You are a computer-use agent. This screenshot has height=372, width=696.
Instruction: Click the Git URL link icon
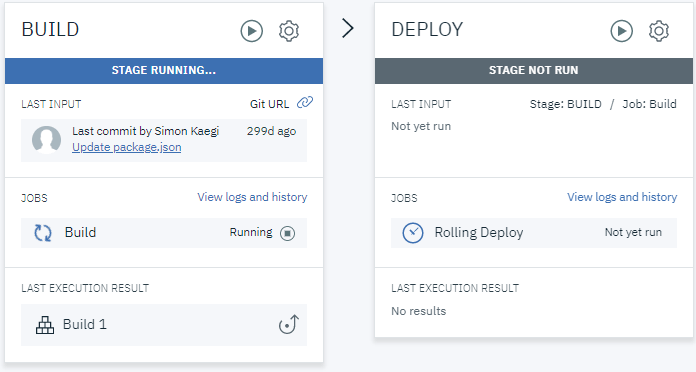coord(305,103)
